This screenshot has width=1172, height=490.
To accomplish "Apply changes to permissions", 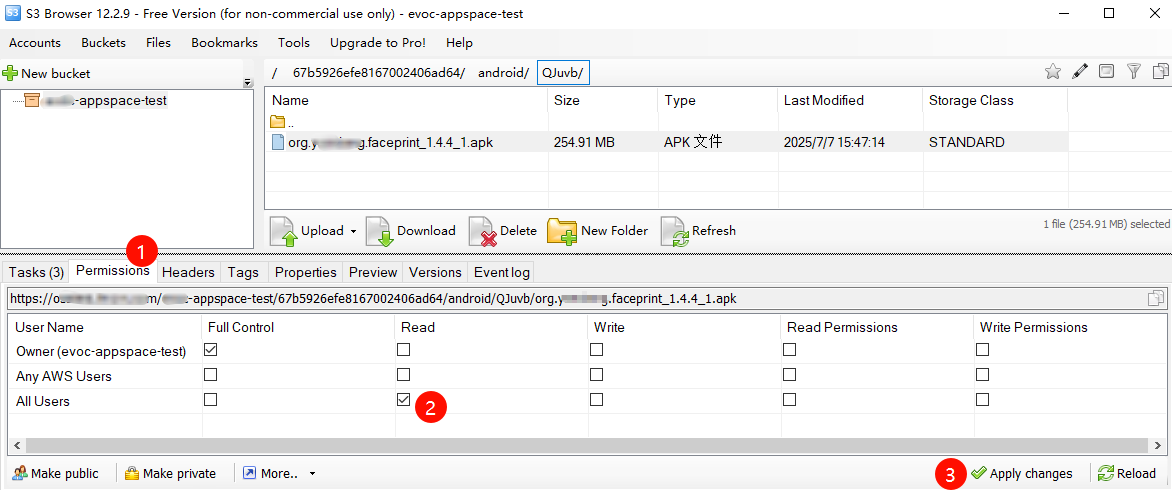I will coord(1022,474).
